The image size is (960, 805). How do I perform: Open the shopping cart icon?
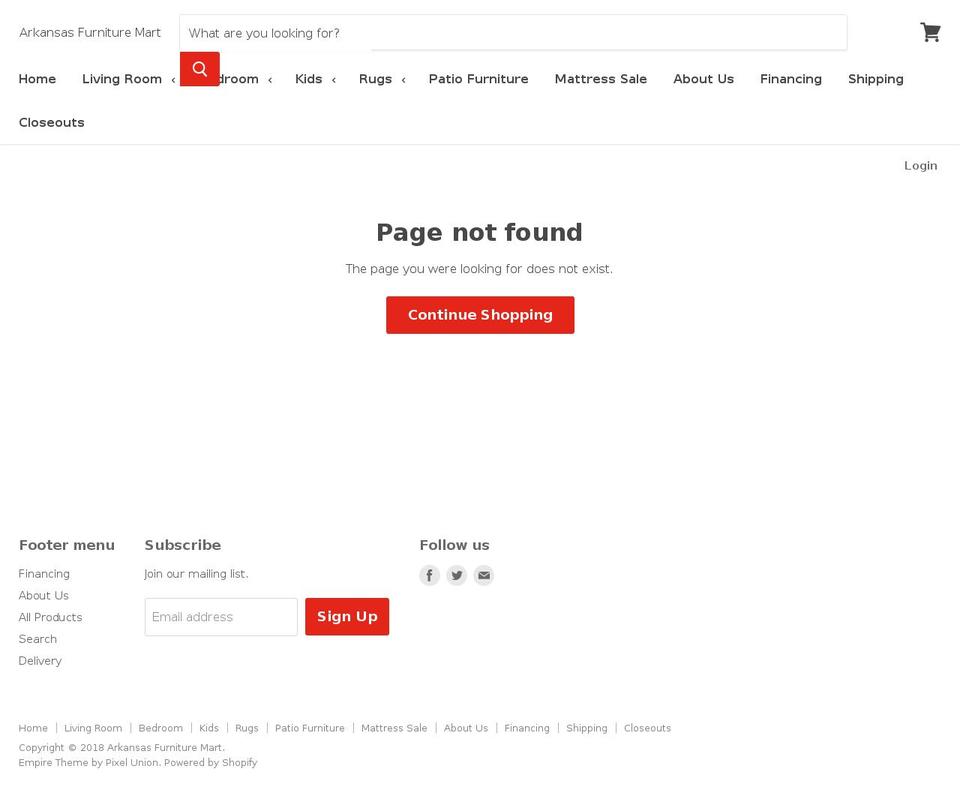point(930,32)
